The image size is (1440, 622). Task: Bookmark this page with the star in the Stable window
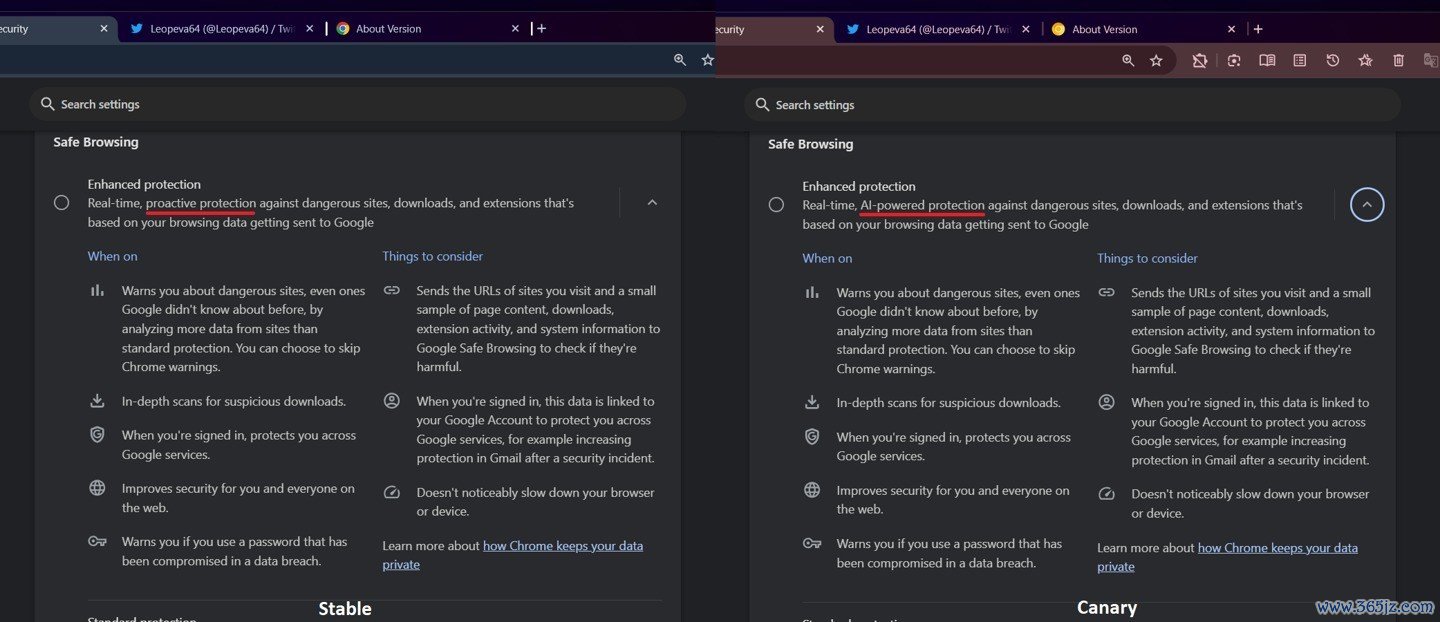[708, 60]
